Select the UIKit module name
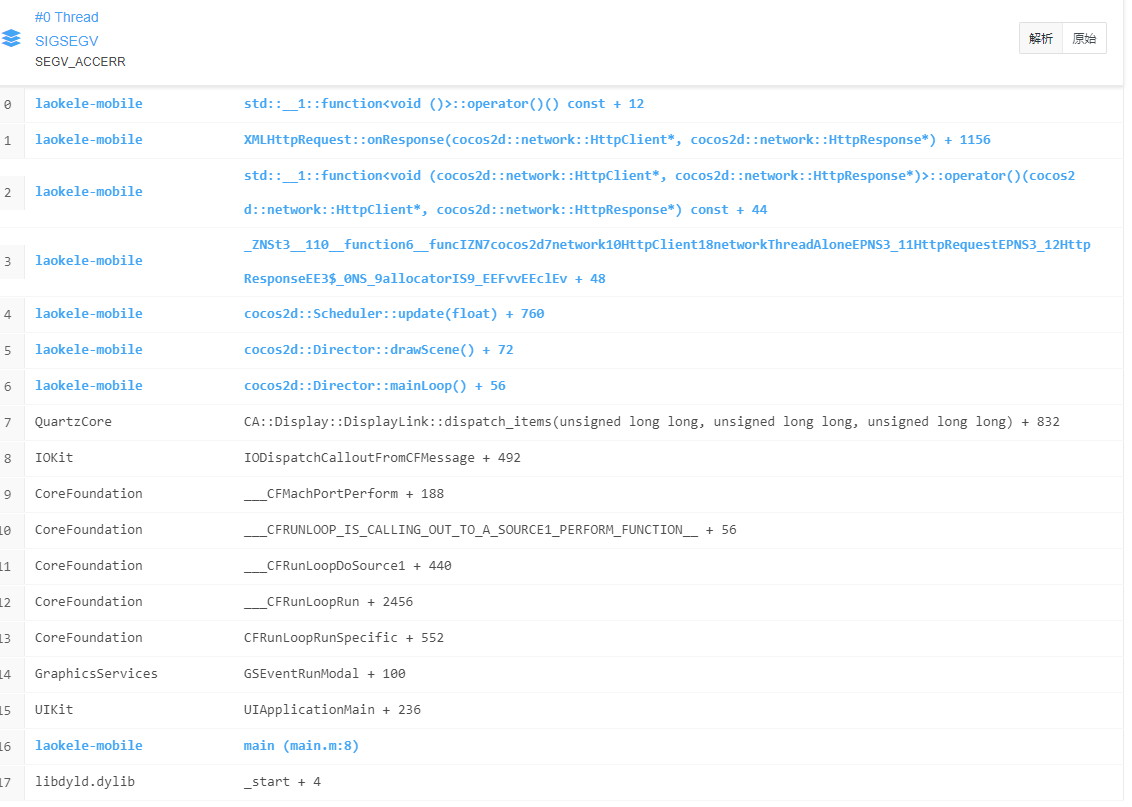The height and width of the screenshot is (807, 1132). pyautogui.click(x=54, y=710)
